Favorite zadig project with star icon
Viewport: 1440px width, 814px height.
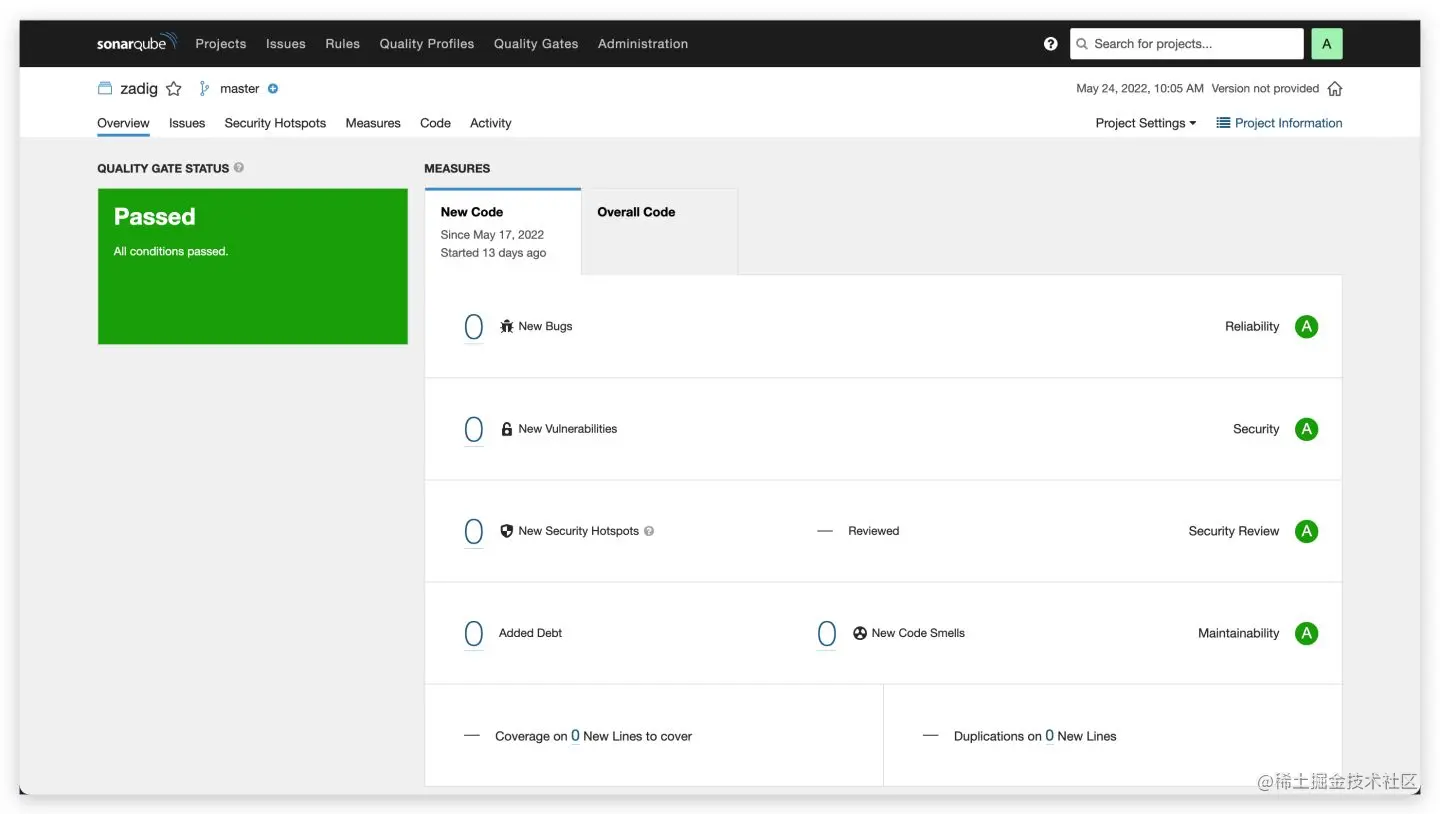[174, 89]
